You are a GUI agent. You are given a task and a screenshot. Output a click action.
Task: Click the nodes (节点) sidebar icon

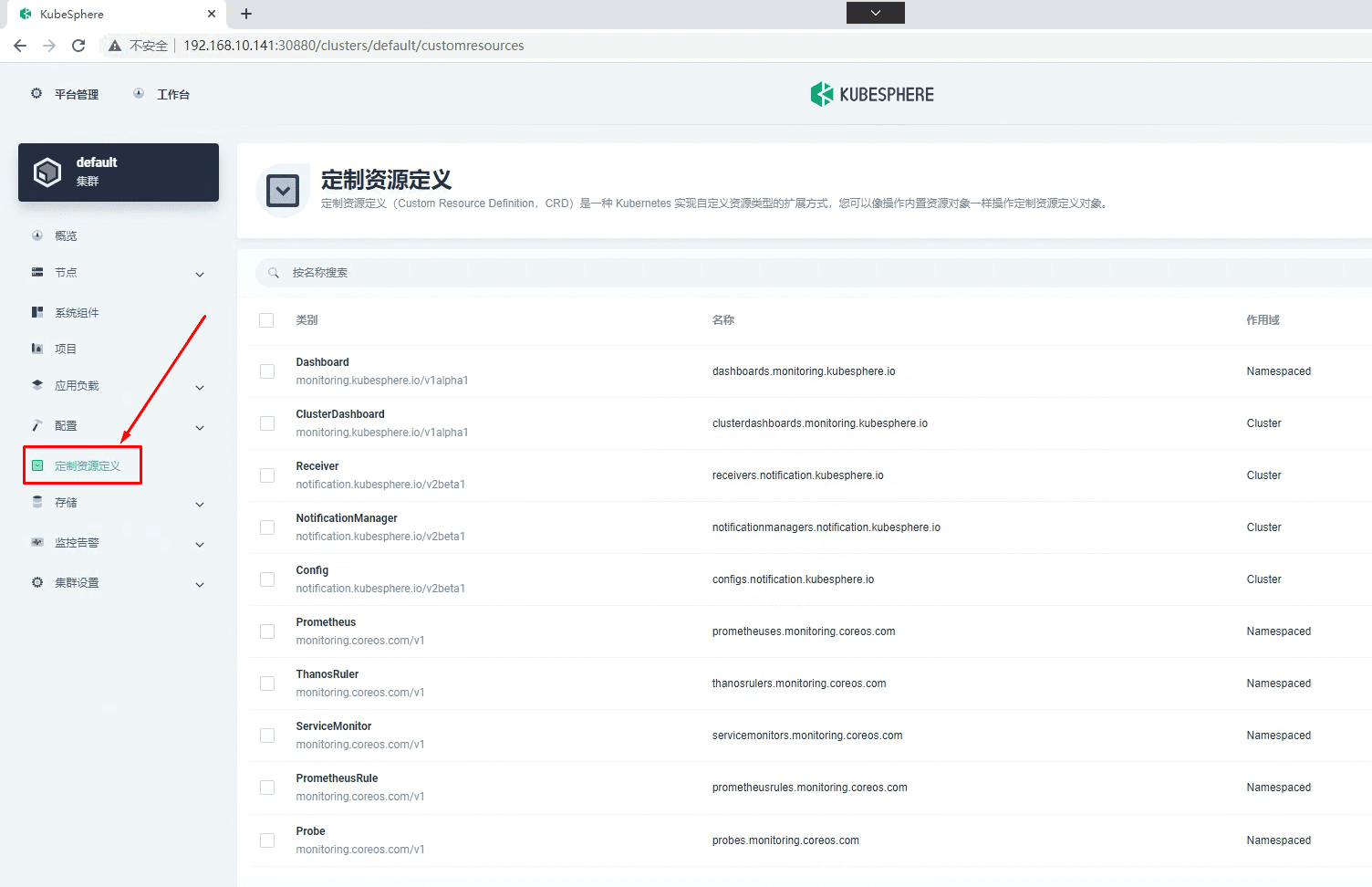37,272
